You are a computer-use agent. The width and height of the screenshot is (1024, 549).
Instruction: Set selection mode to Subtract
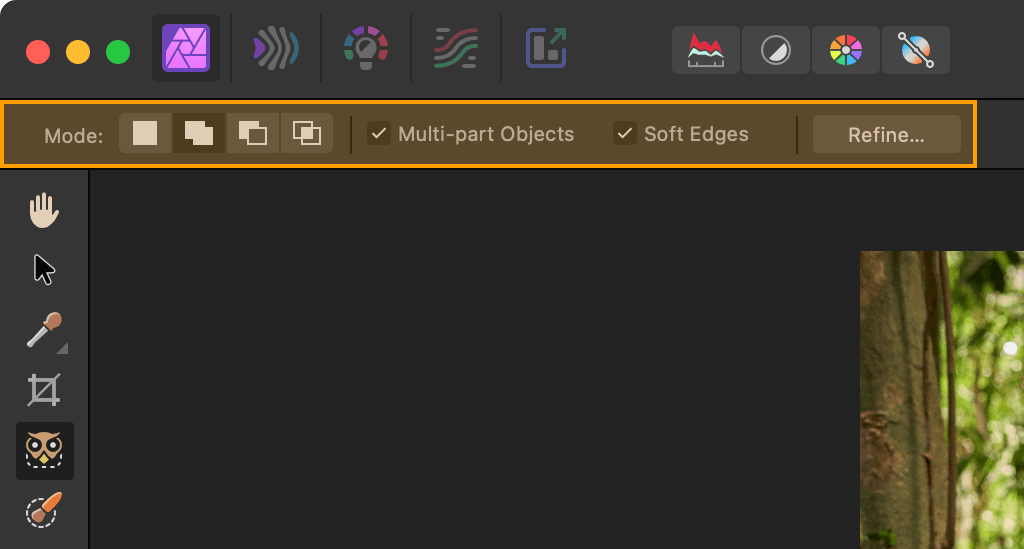[x=253, y=134]
